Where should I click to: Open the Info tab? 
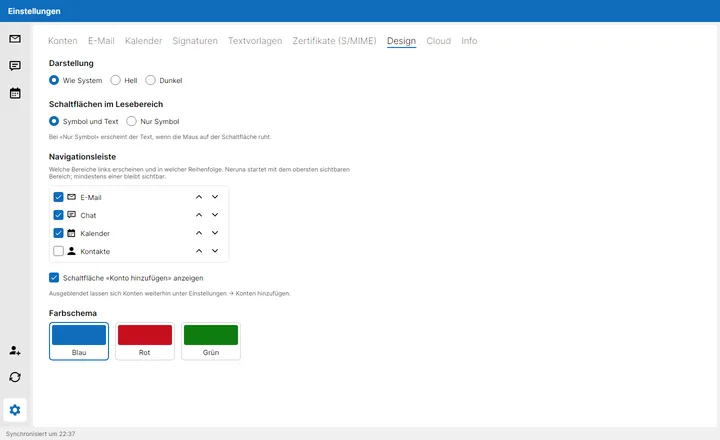[x=469, y=41]
